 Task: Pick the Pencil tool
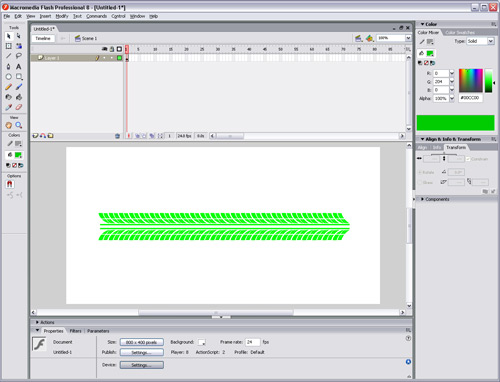click(9, 87)
